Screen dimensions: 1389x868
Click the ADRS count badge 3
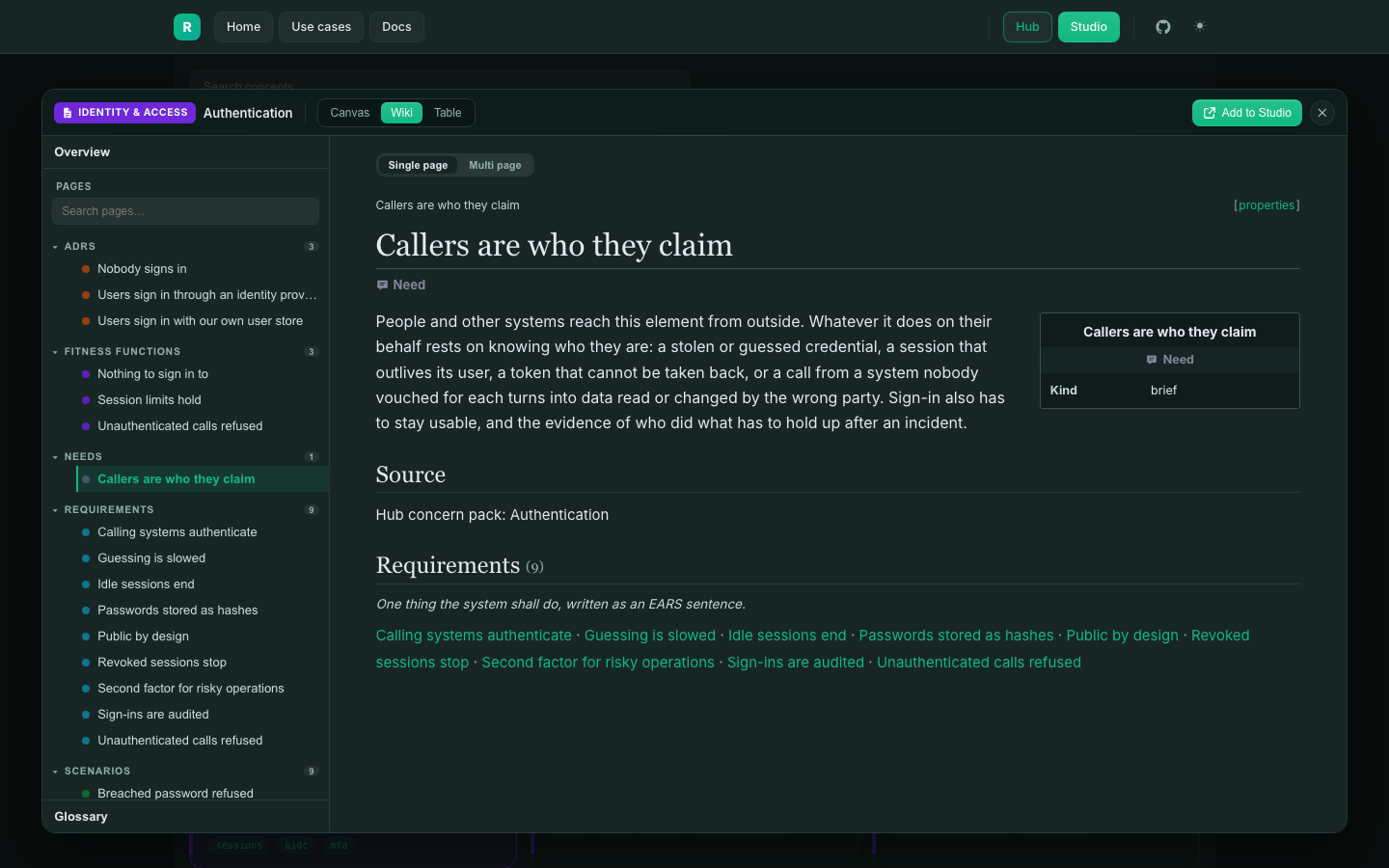tap(311, 247)
